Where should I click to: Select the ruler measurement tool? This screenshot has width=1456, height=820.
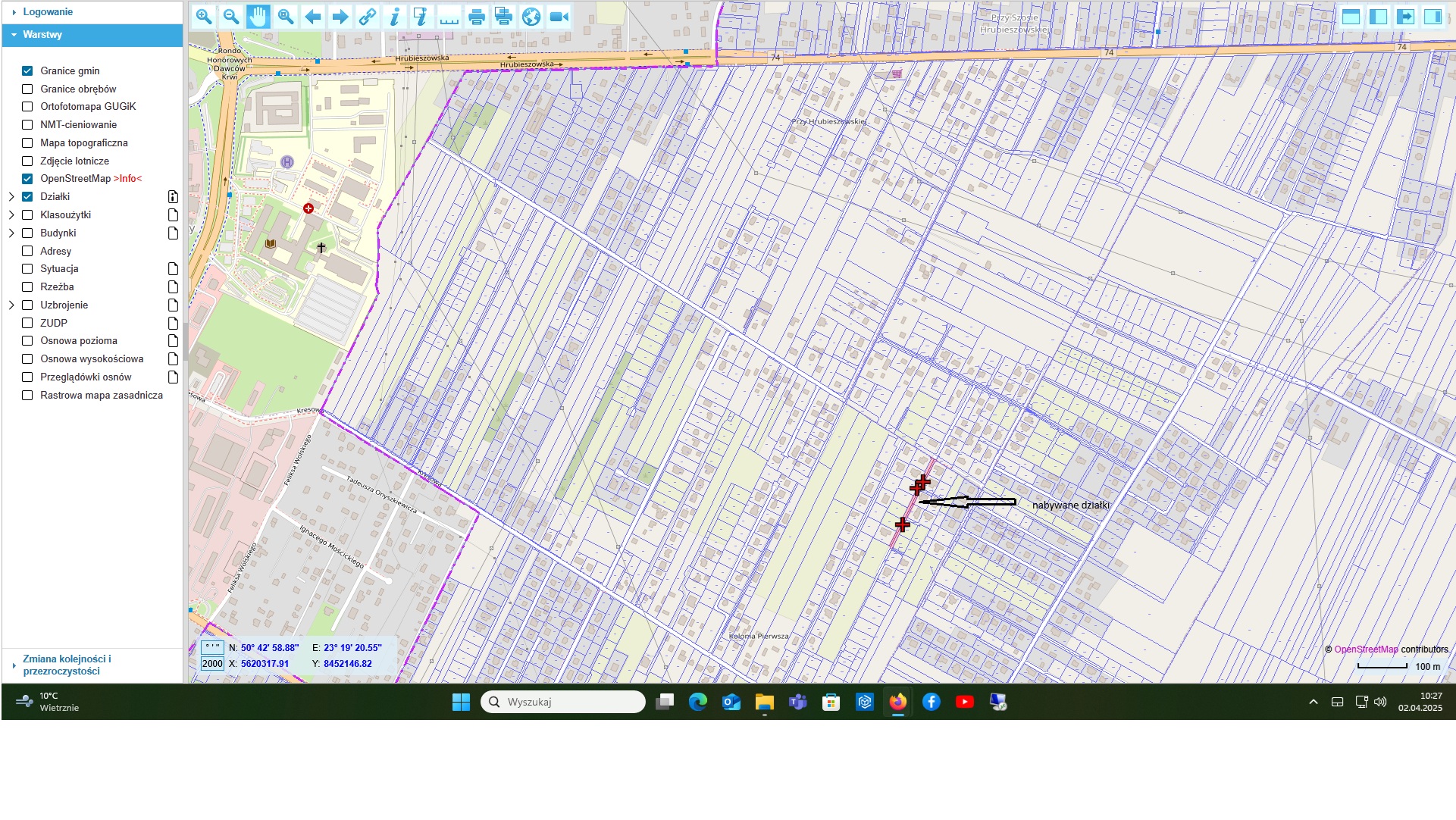tap(449, 17)
